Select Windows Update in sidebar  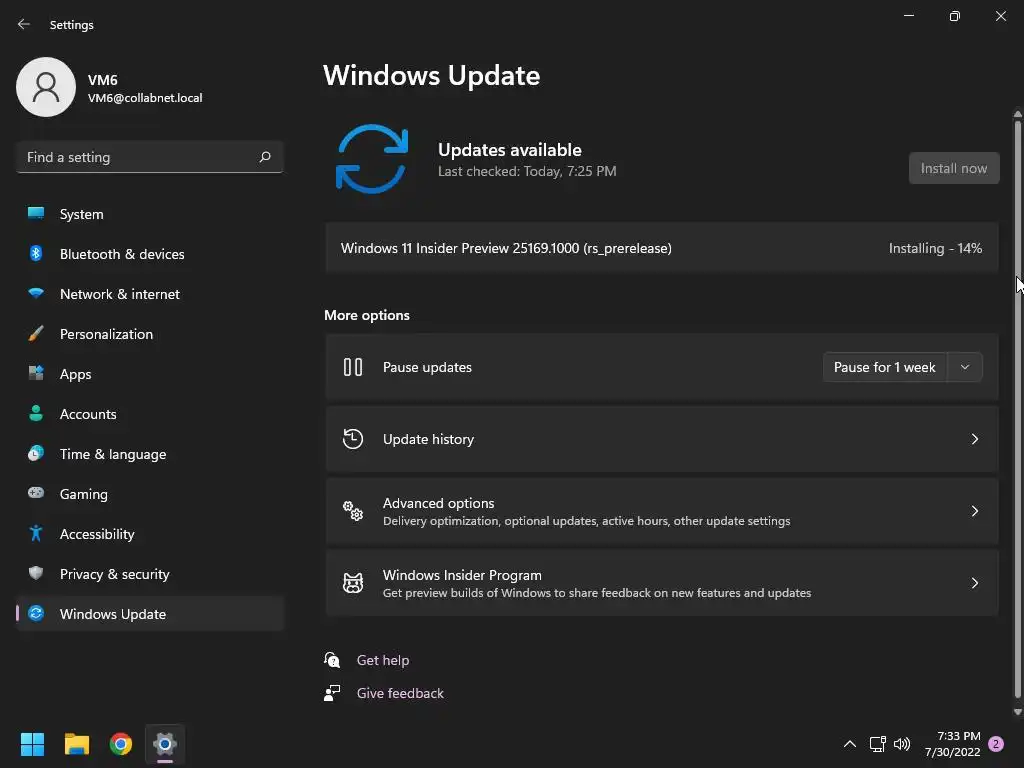150,614
